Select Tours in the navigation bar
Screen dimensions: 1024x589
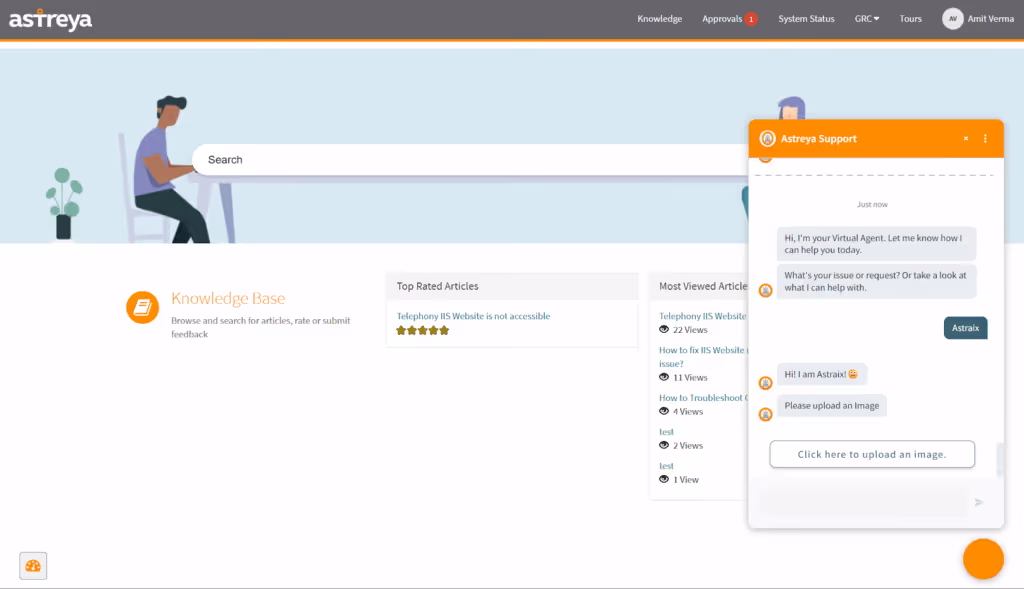[x=910, y=18]
